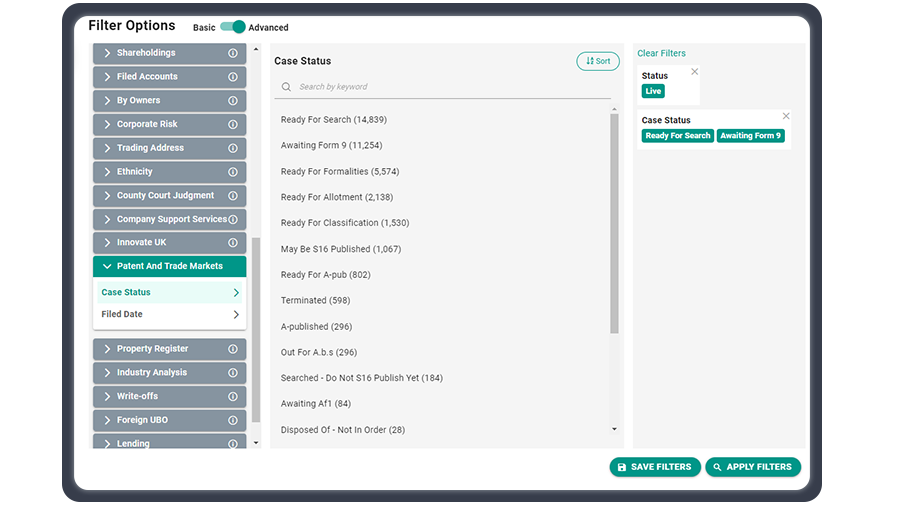The image size is (915, 506).
Task: Select A-published (296)
Action: click(x=316, y=327)
